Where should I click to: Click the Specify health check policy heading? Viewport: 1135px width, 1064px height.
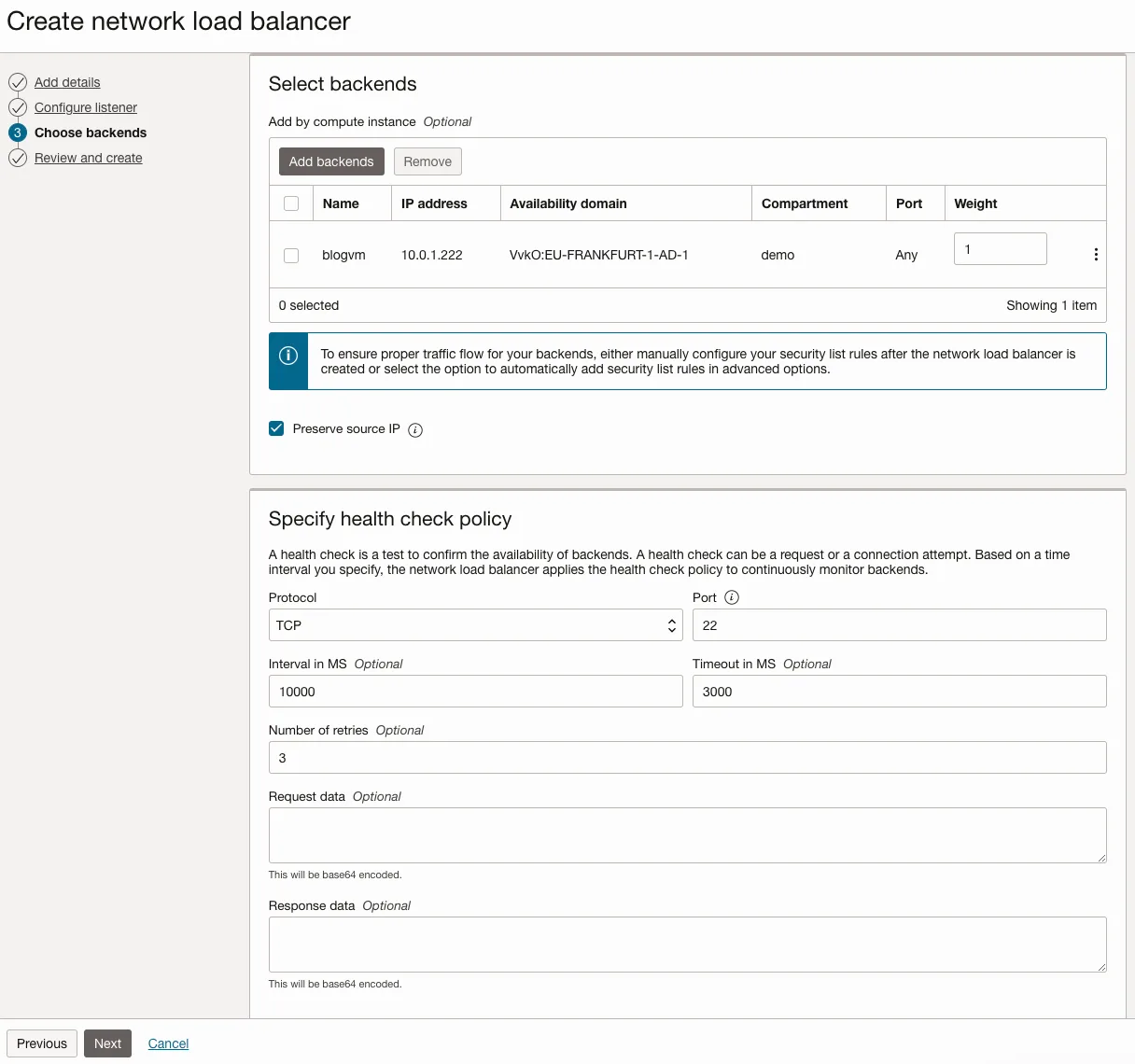[x=390, y=519]
